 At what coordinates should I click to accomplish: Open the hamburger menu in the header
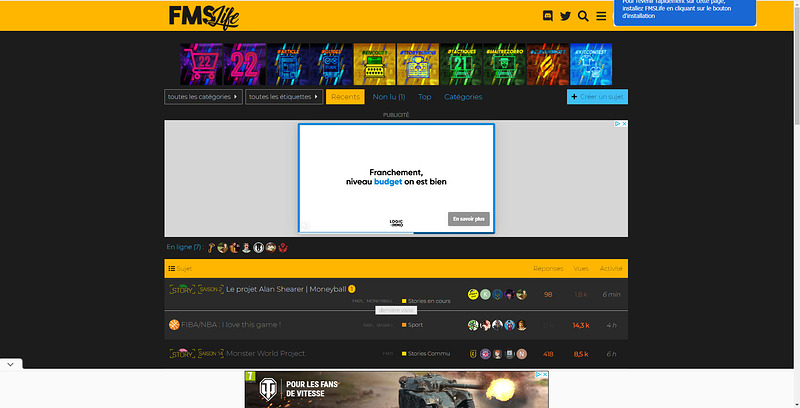point(601,16)
